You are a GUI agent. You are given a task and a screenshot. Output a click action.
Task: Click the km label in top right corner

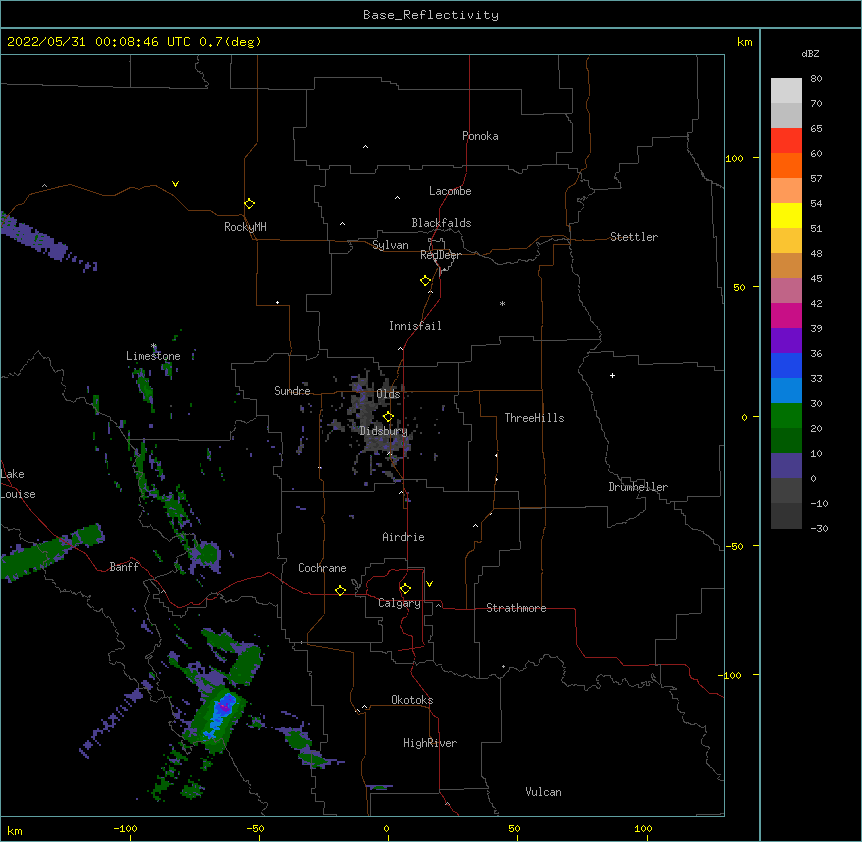[744, 42]
